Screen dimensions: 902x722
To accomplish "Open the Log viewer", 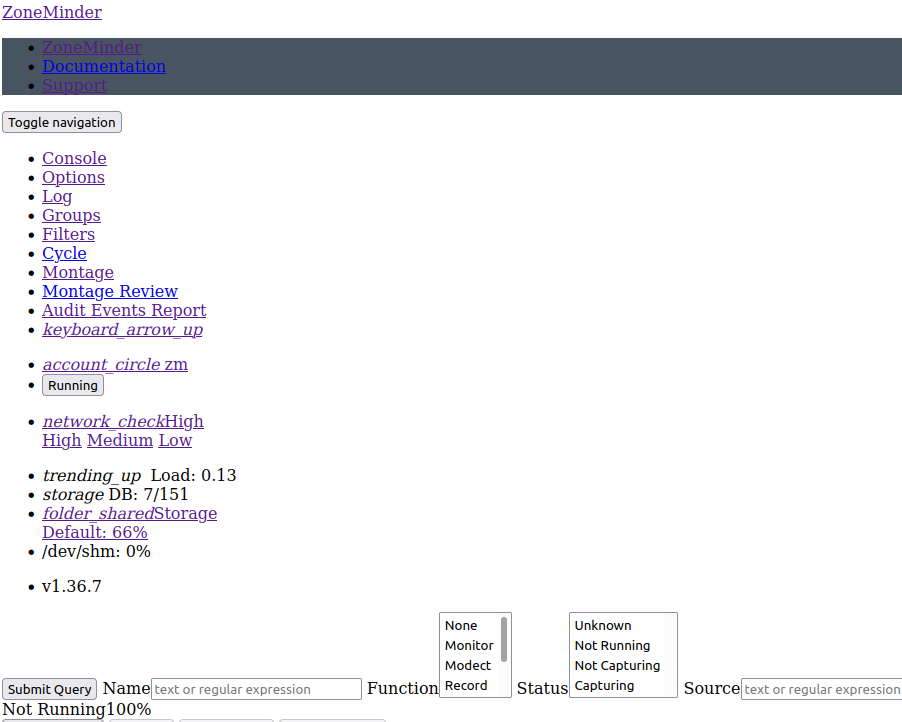I will click(57, 196).
